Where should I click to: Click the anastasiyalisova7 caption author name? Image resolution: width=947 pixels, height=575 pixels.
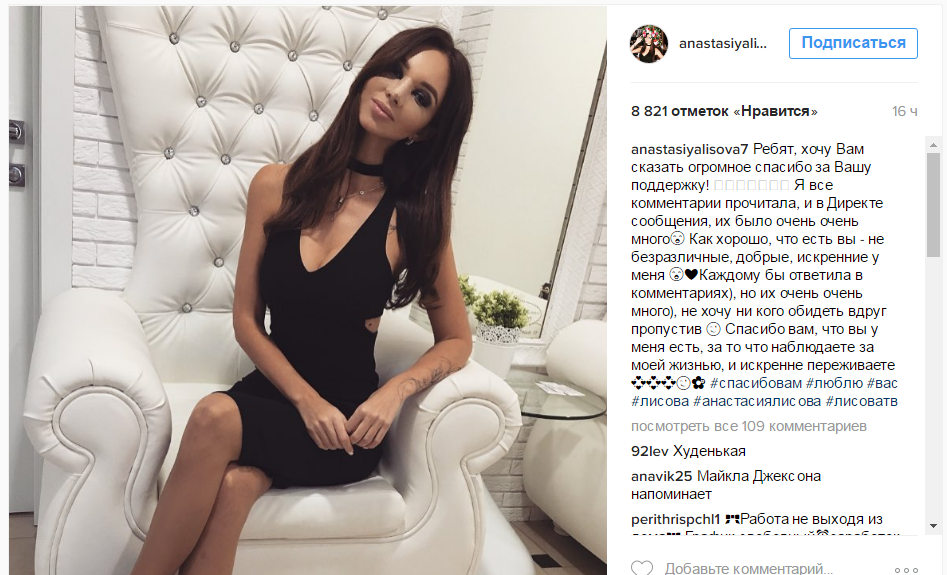(x=690, y=149)
